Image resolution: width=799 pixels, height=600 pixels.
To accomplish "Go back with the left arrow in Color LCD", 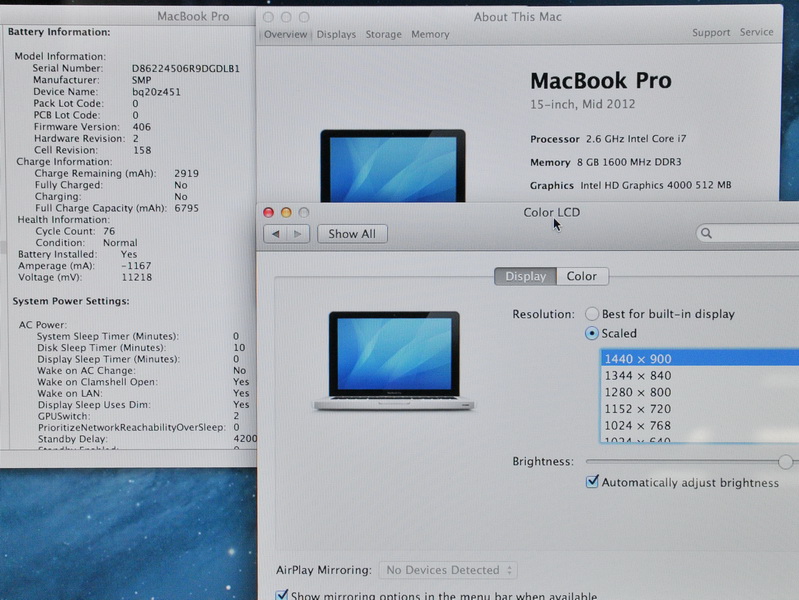I will (x=276, y=234).
